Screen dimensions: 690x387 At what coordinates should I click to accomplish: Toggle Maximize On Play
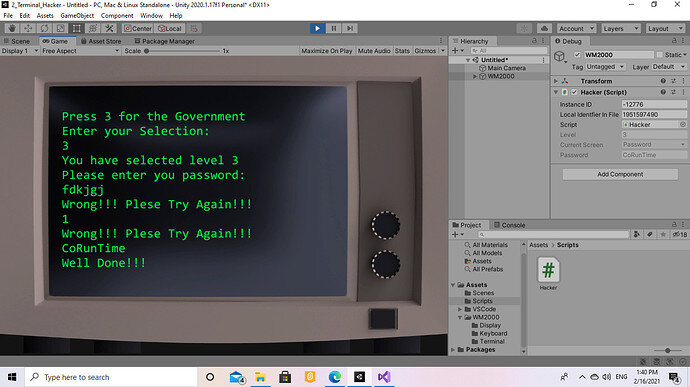(x=327, y=51)
